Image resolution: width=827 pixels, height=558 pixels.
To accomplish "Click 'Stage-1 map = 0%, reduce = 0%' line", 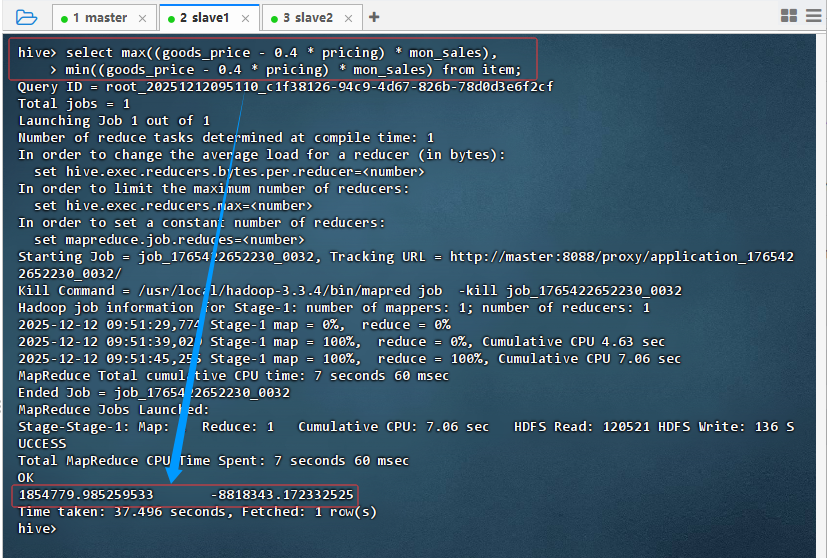I will click(234, 324).
